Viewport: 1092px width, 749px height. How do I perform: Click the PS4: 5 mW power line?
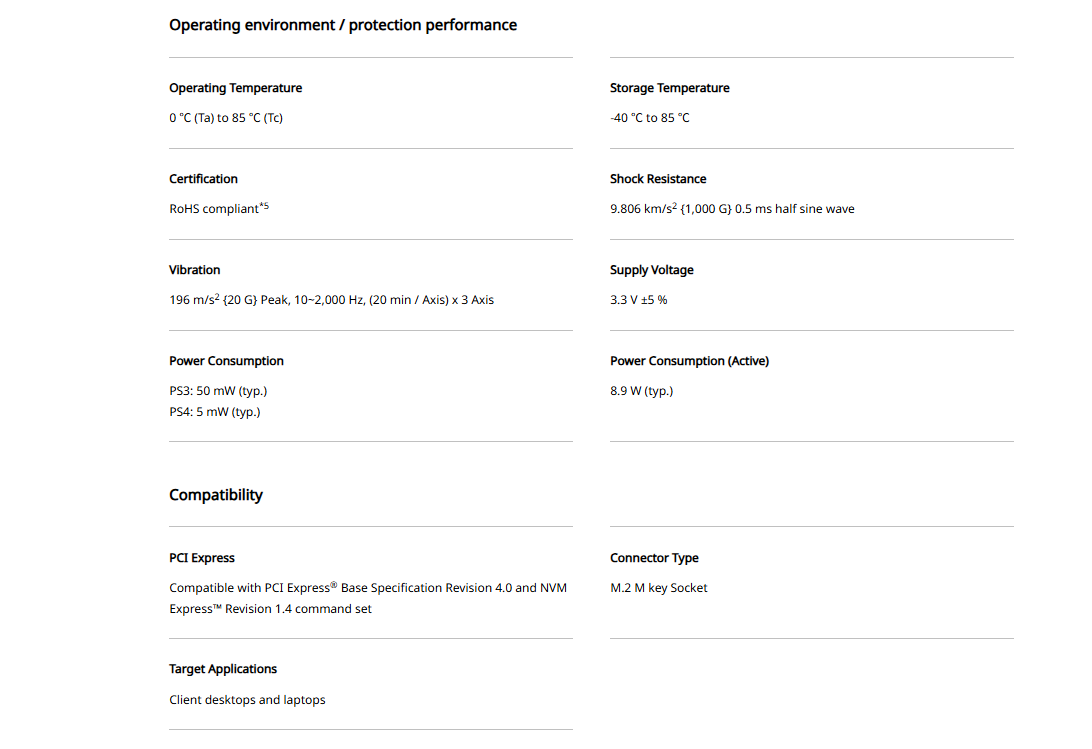(214, 412)
